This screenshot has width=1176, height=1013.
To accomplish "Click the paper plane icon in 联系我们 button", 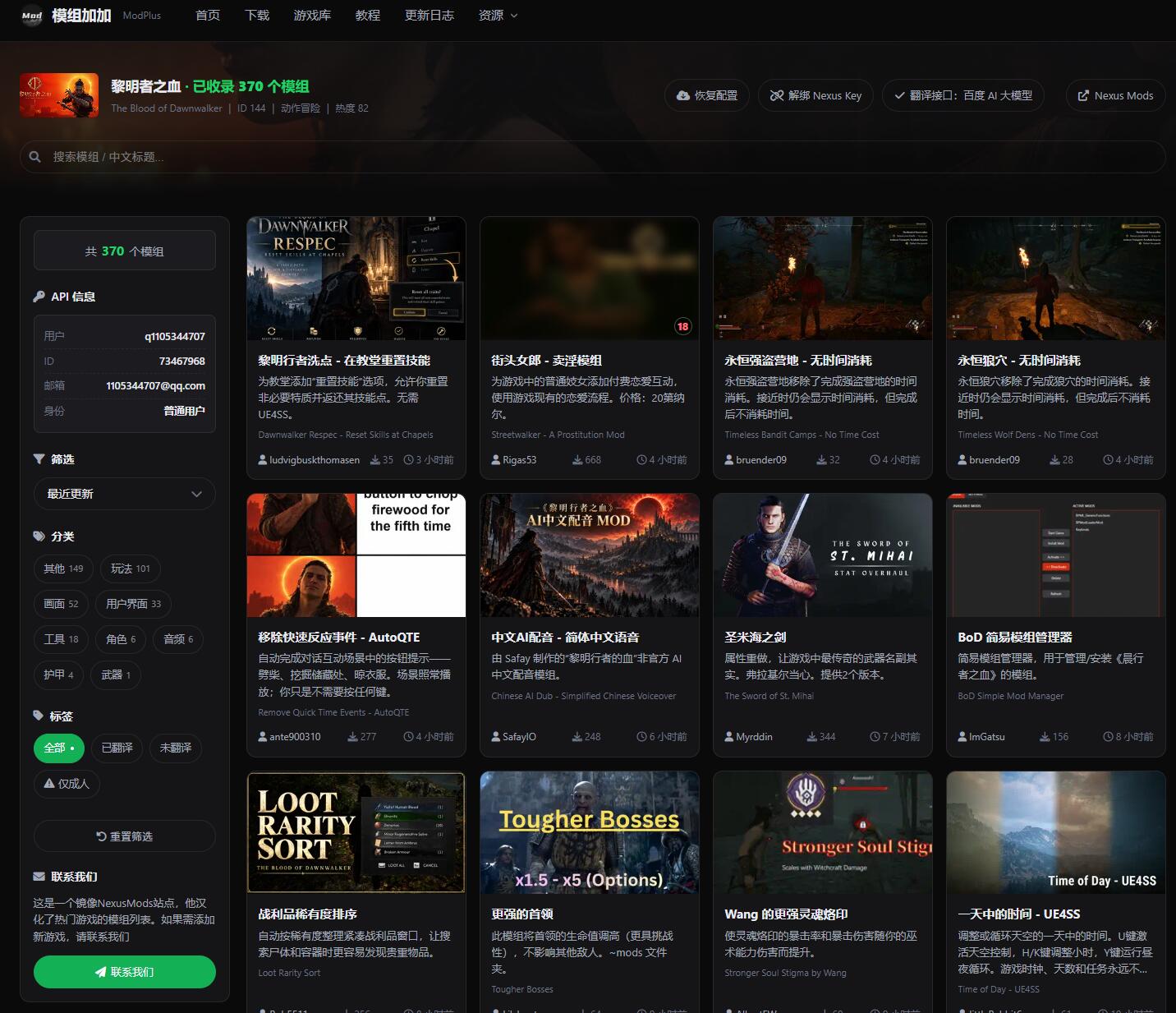I will [101, 972].
